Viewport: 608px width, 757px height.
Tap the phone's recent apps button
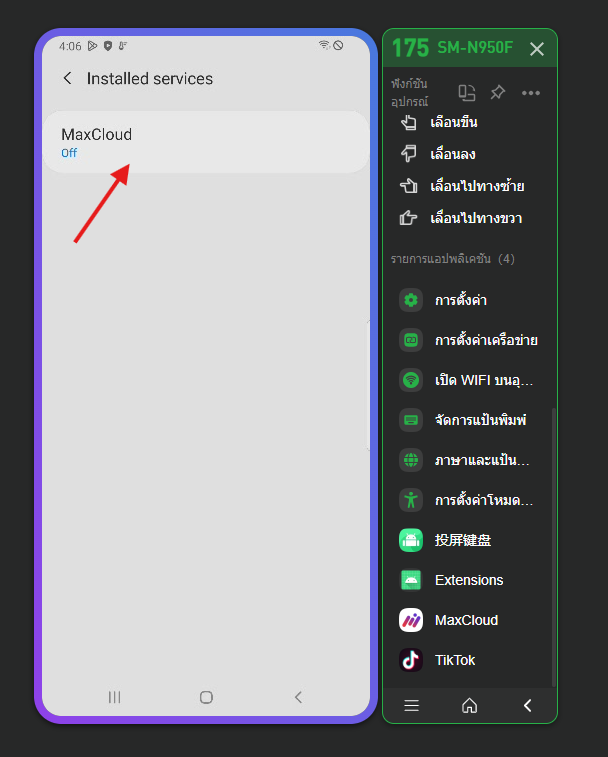click(x=114, y=697)
